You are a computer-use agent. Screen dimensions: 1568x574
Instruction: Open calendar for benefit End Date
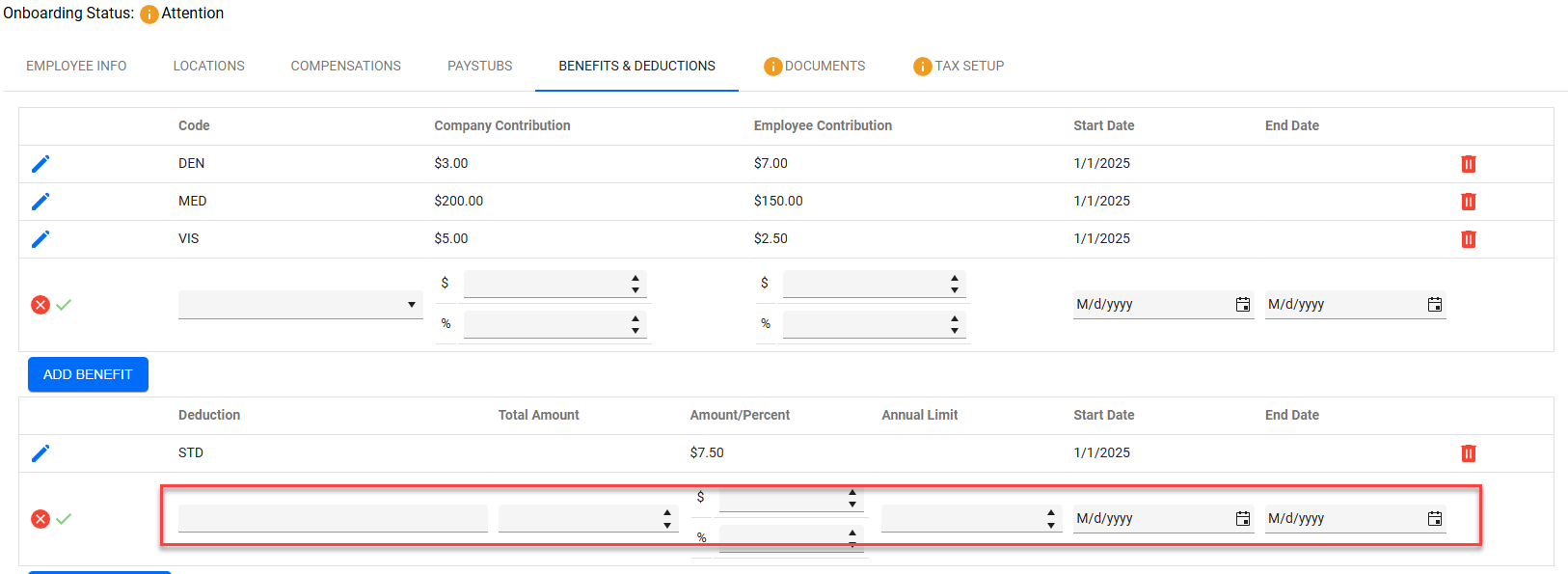[1435, 305]
